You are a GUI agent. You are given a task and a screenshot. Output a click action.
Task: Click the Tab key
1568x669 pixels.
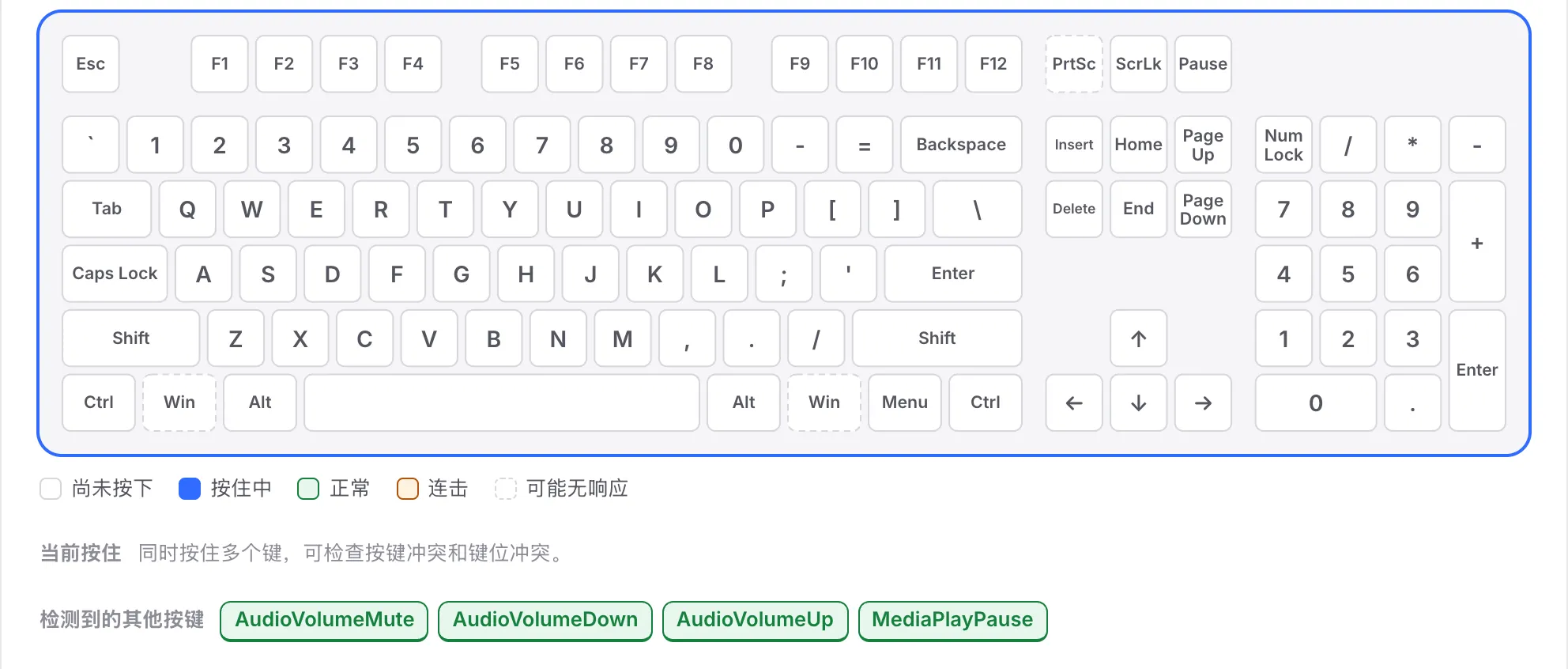107,209
